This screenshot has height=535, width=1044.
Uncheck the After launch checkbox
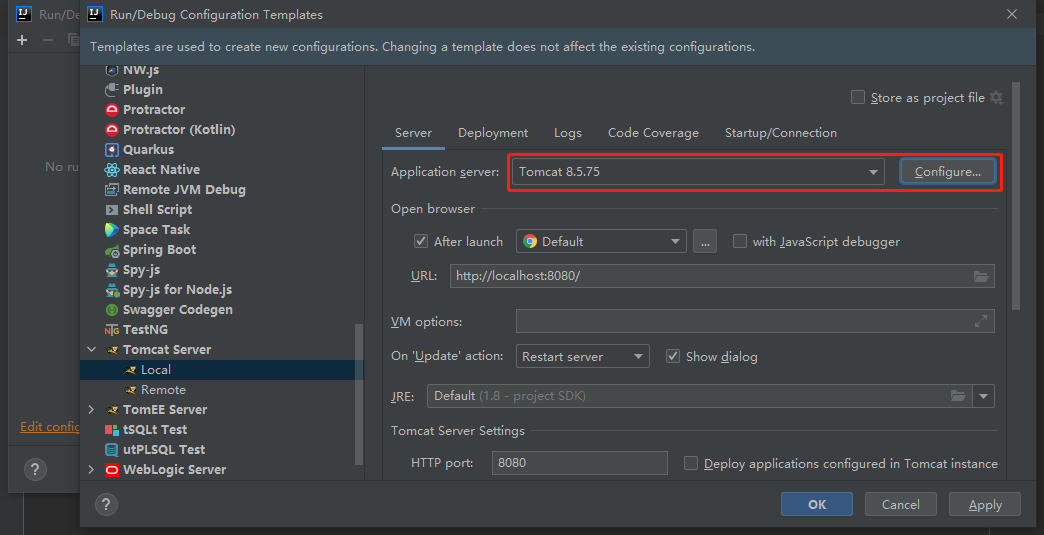pos(421,242)
